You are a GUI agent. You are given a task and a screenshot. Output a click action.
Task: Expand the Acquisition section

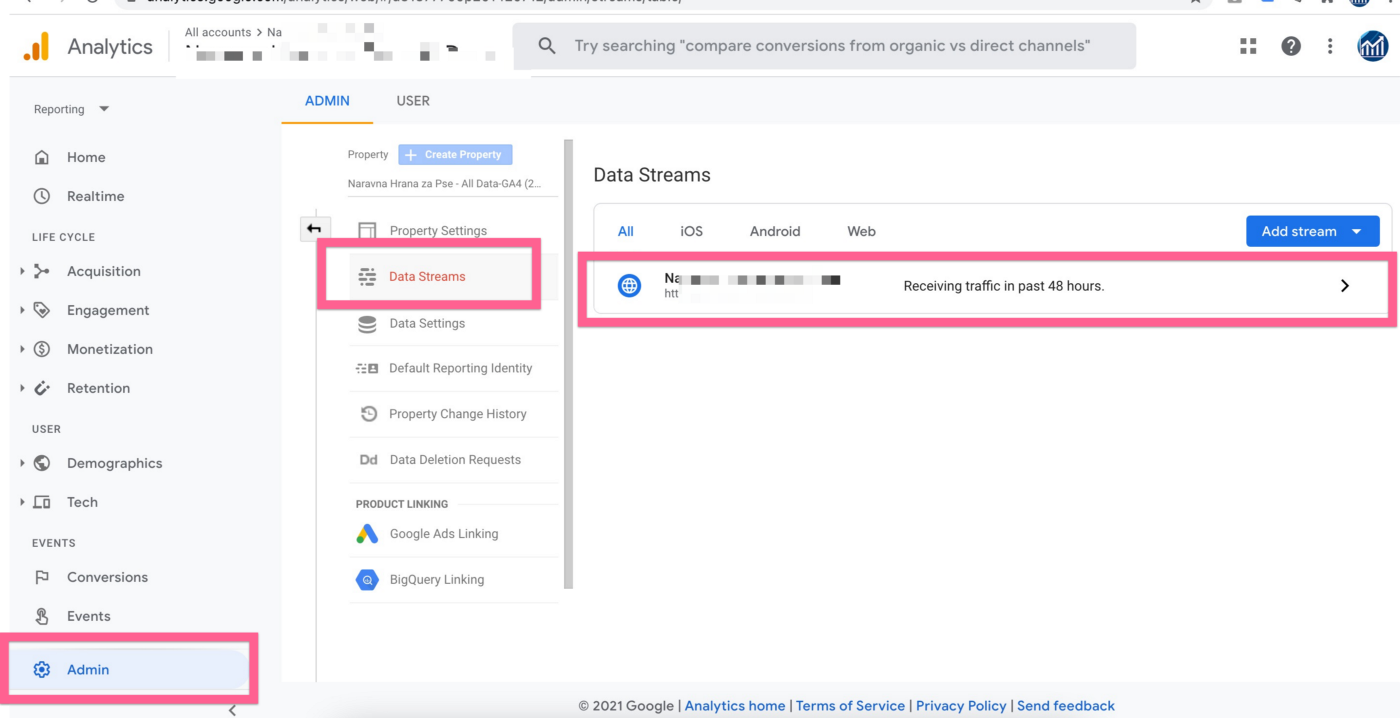coord(103,270)
